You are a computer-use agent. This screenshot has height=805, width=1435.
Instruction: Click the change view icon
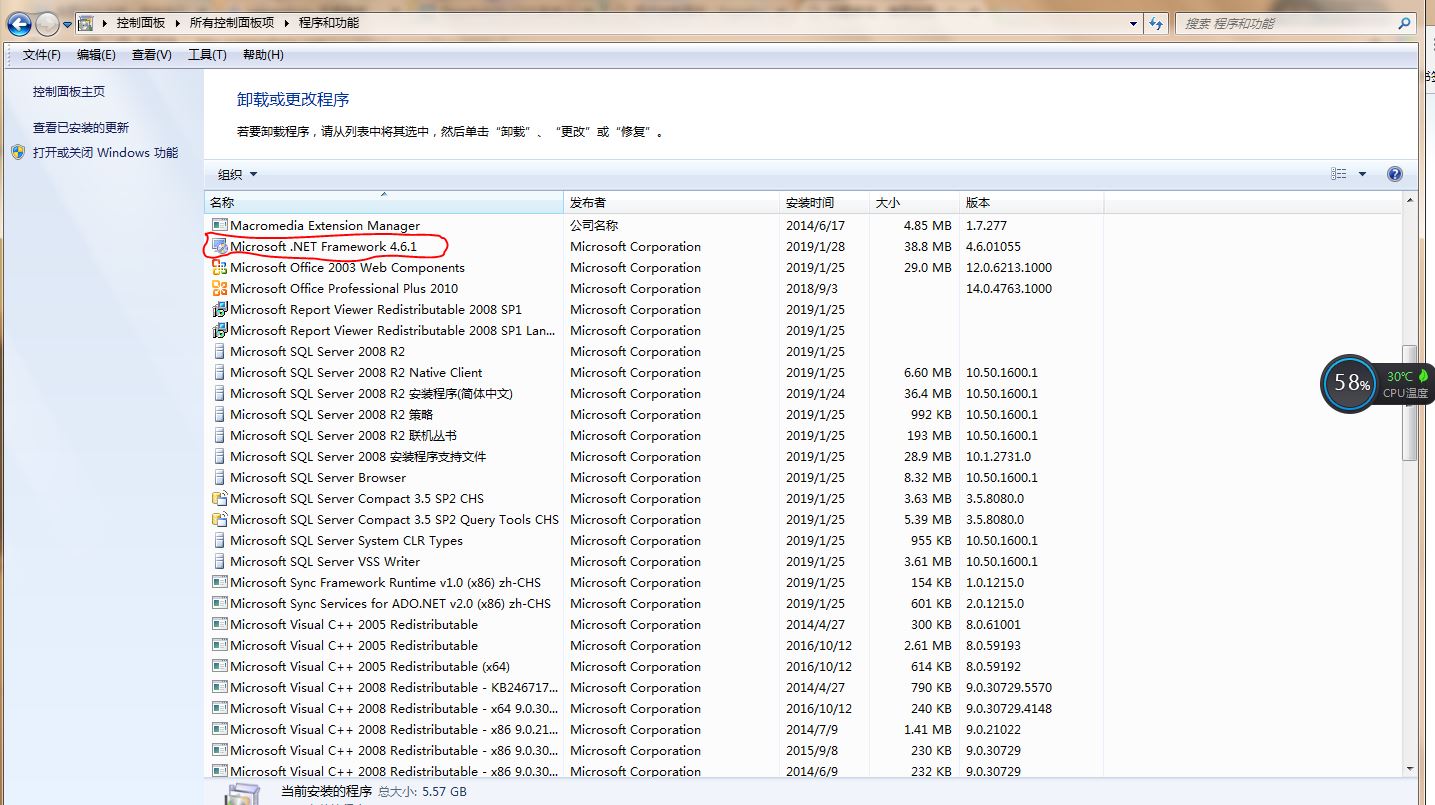1338,174
